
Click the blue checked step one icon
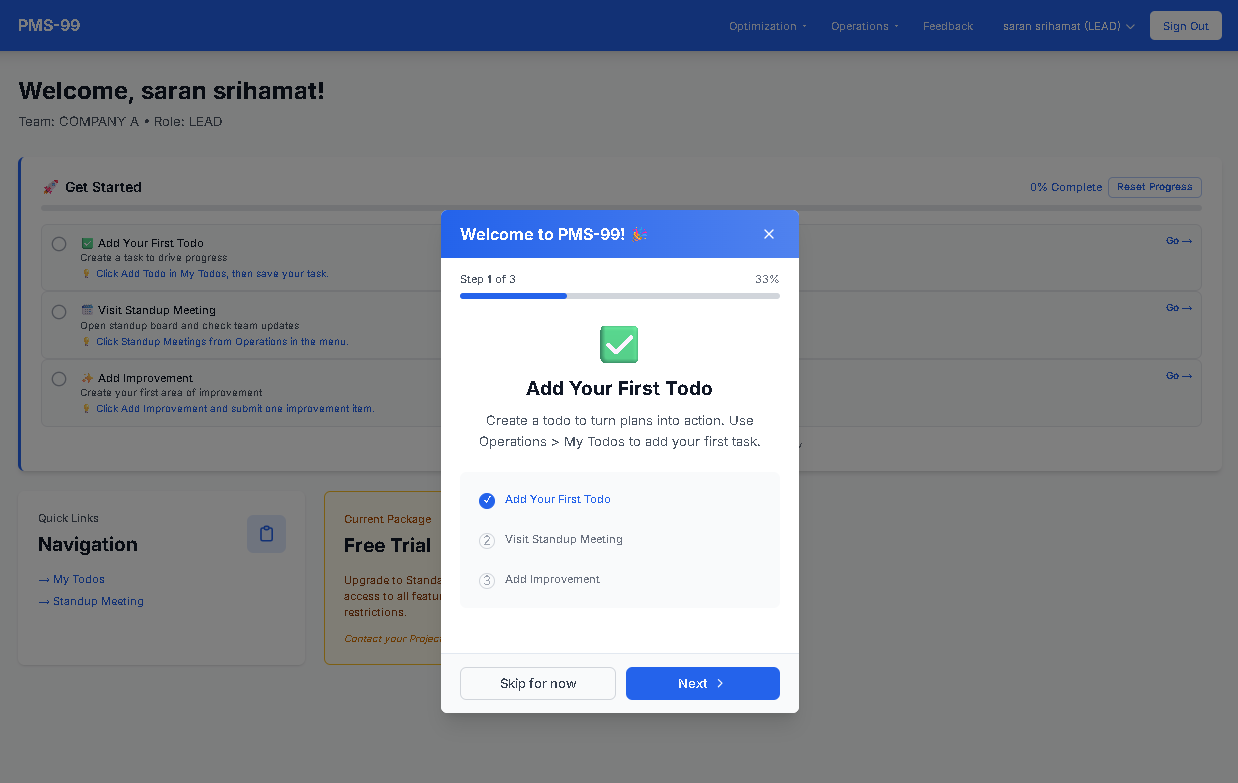point(487,500)
